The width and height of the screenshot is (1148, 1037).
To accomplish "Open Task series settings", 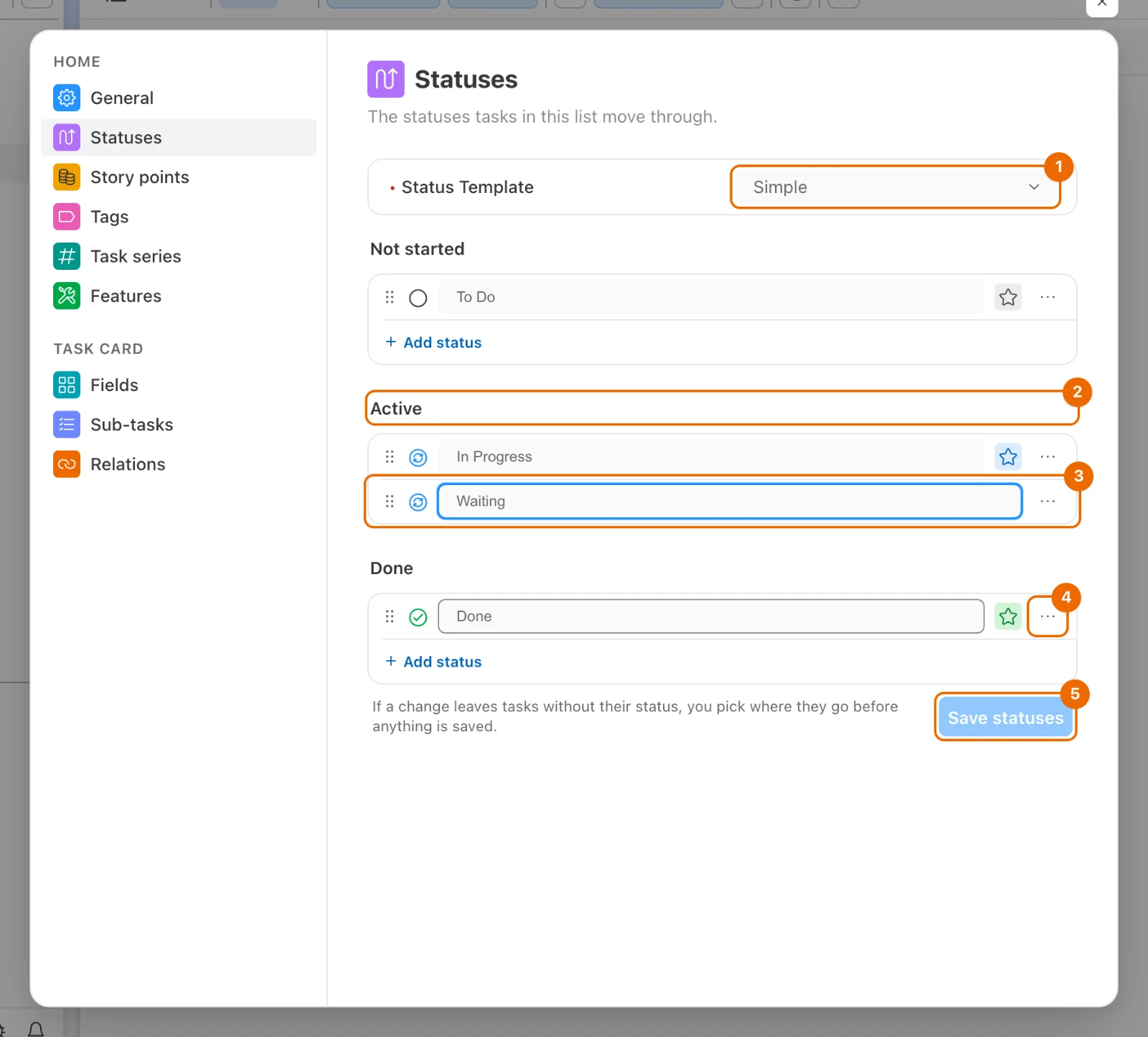I will 179,256.
